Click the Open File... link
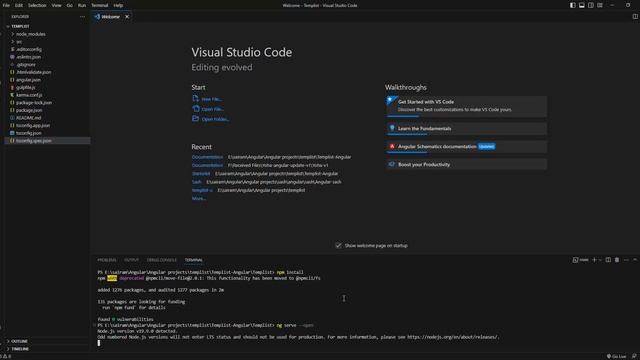640x360 pixels. [x=213, y=109]
